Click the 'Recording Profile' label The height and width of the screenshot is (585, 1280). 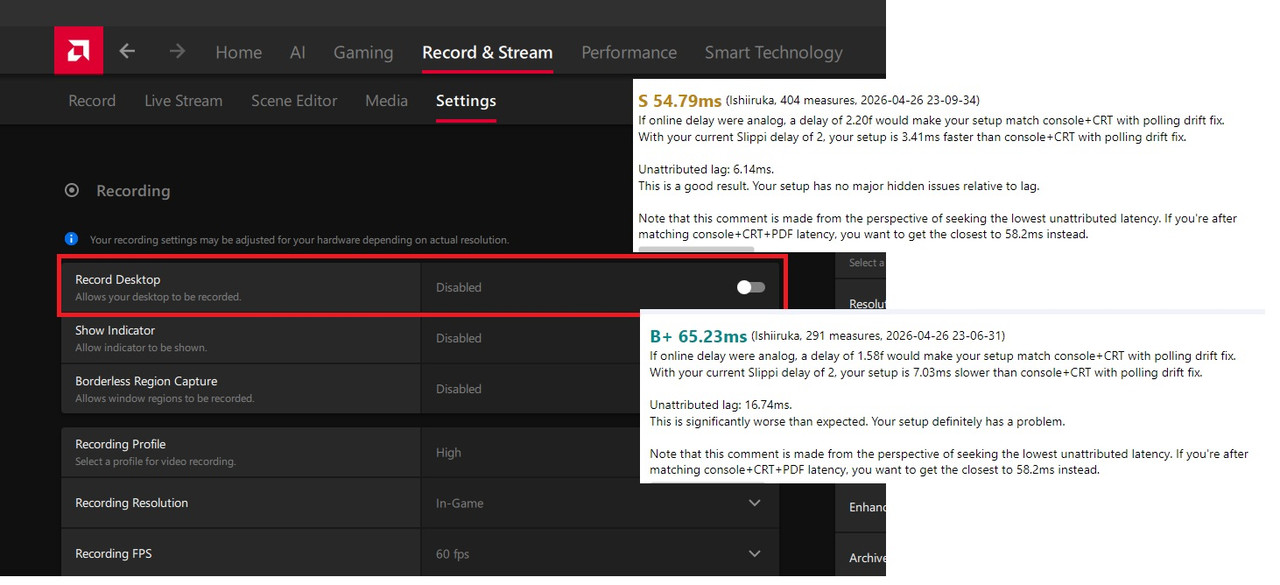point(121,444)
